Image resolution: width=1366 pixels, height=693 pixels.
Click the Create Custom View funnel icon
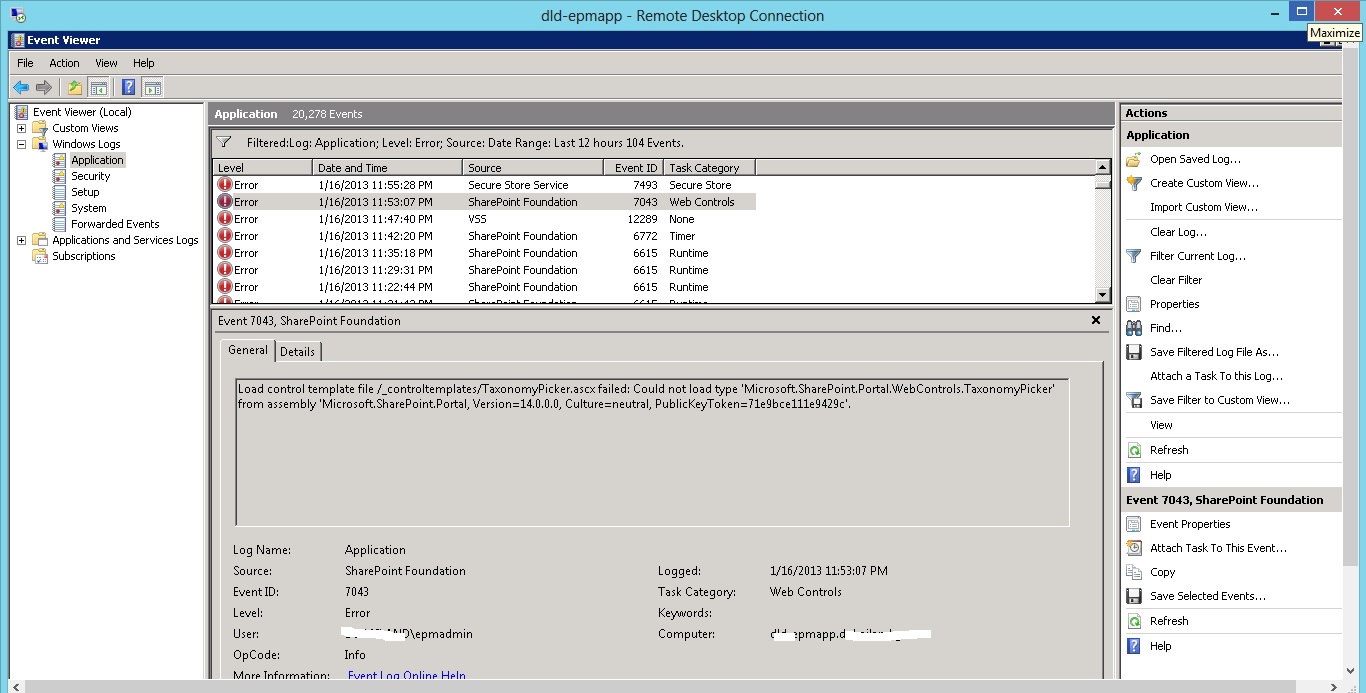pos(1133,183)
